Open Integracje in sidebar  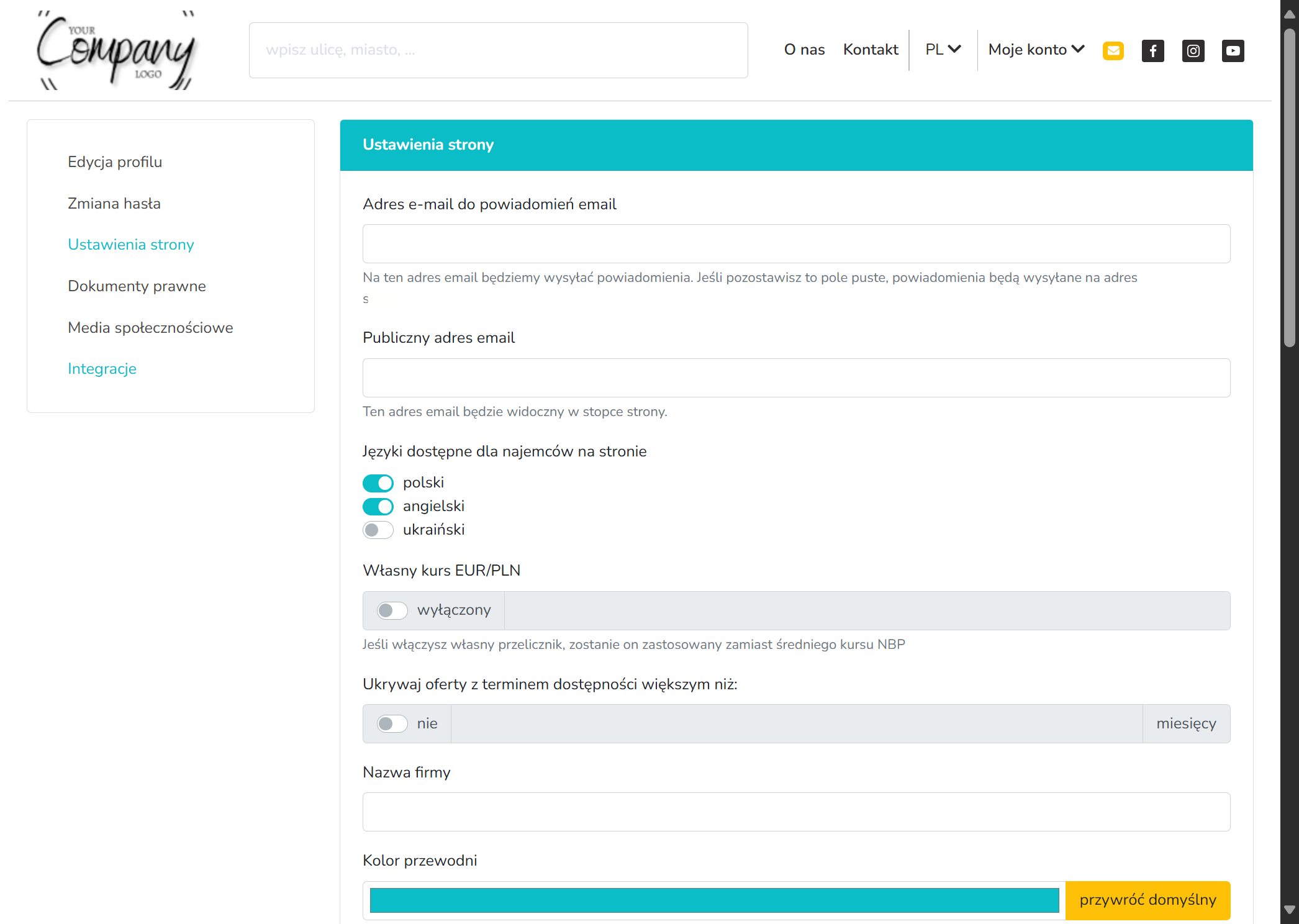click(x=102, y=369)
